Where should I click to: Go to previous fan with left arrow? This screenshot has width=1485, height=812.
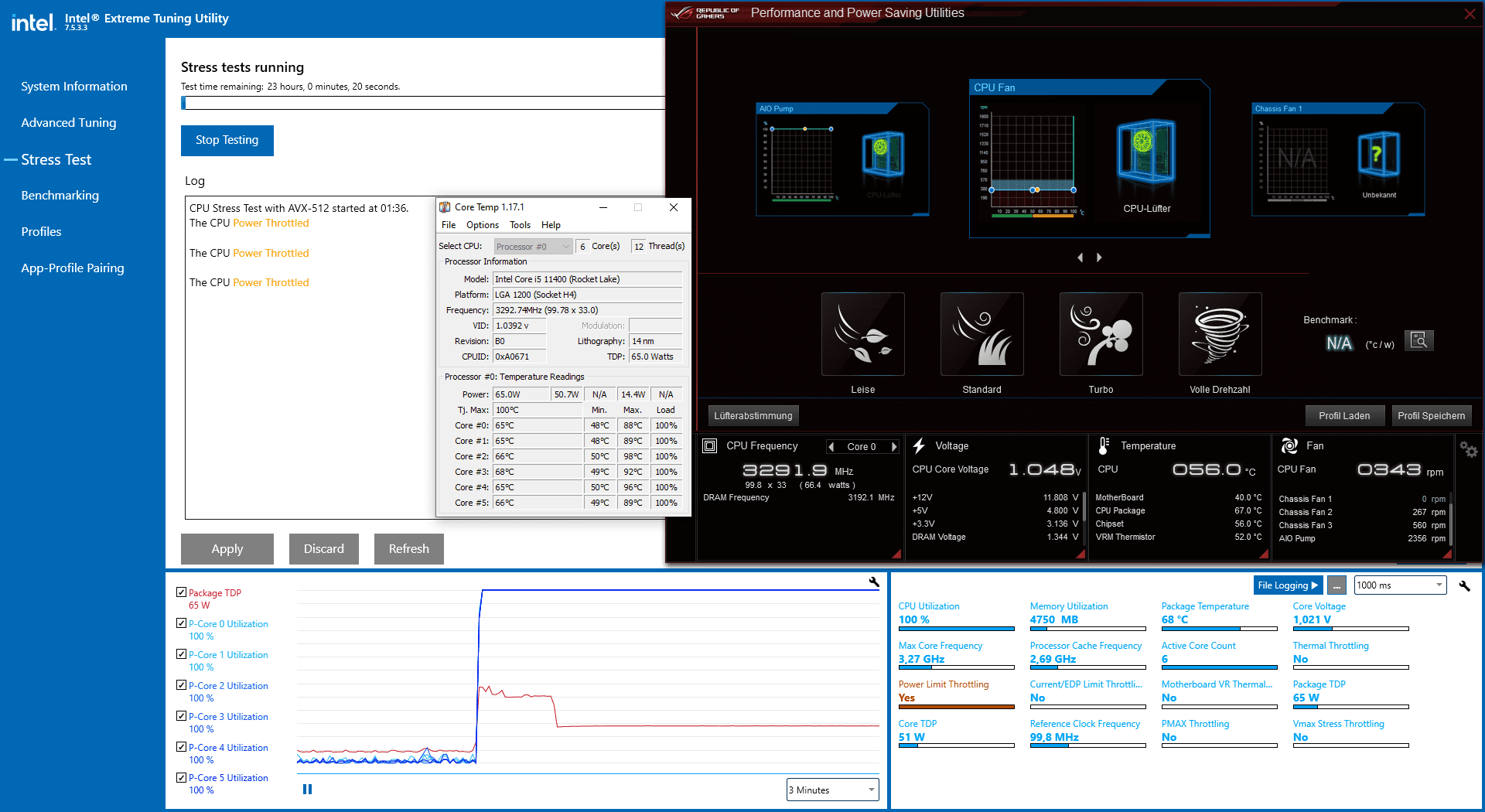pos(1080,258)
